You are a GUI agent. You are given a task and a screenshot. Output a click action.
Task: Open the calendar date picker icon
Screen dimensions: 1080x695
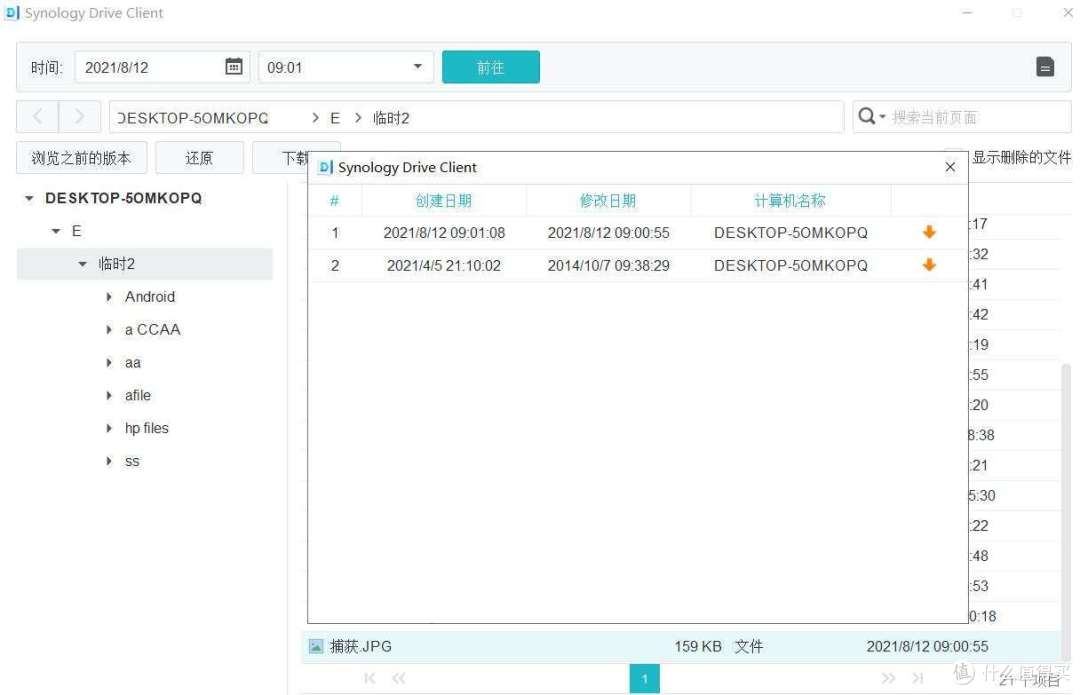pos(233,66)
